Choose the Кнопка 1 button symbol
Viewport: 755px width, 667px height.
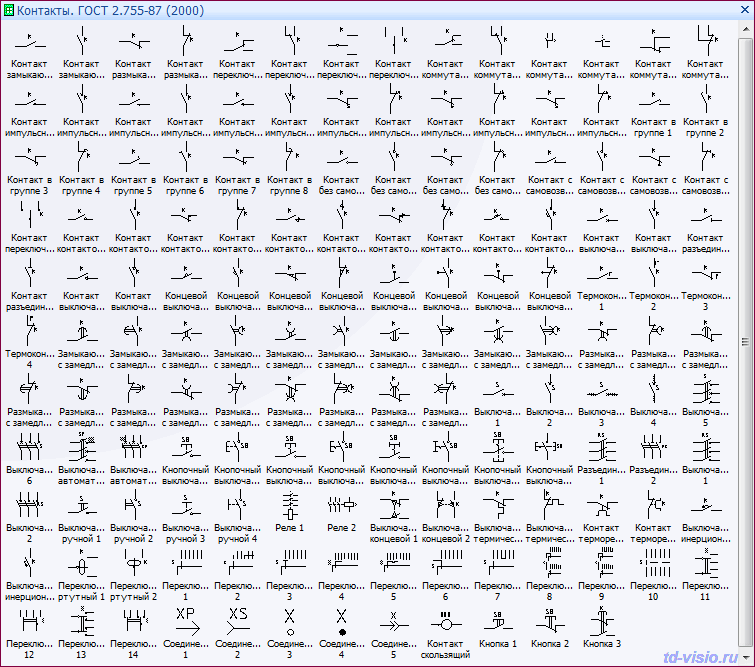[x=497, y=619]
